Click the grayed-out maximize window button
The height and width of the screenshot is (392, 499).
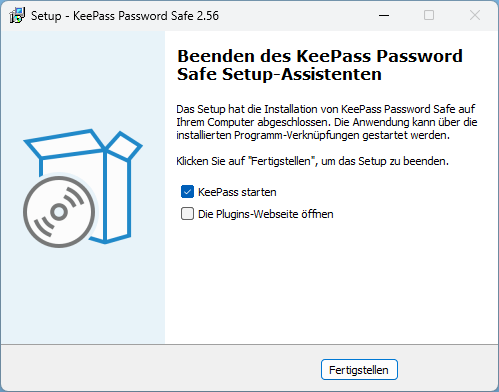[x=429, y=15]
